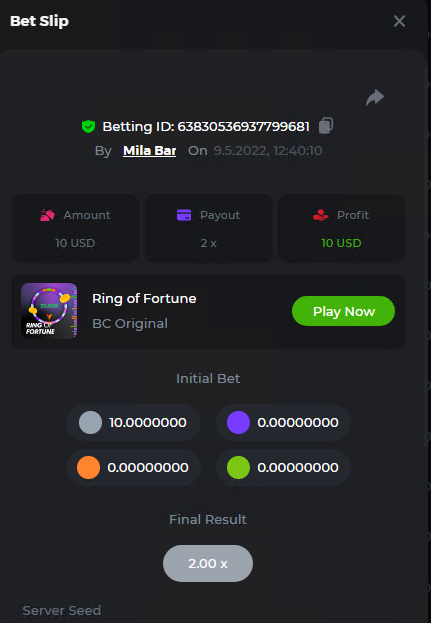Click the Betting ID number text

[x=243, y=126]
